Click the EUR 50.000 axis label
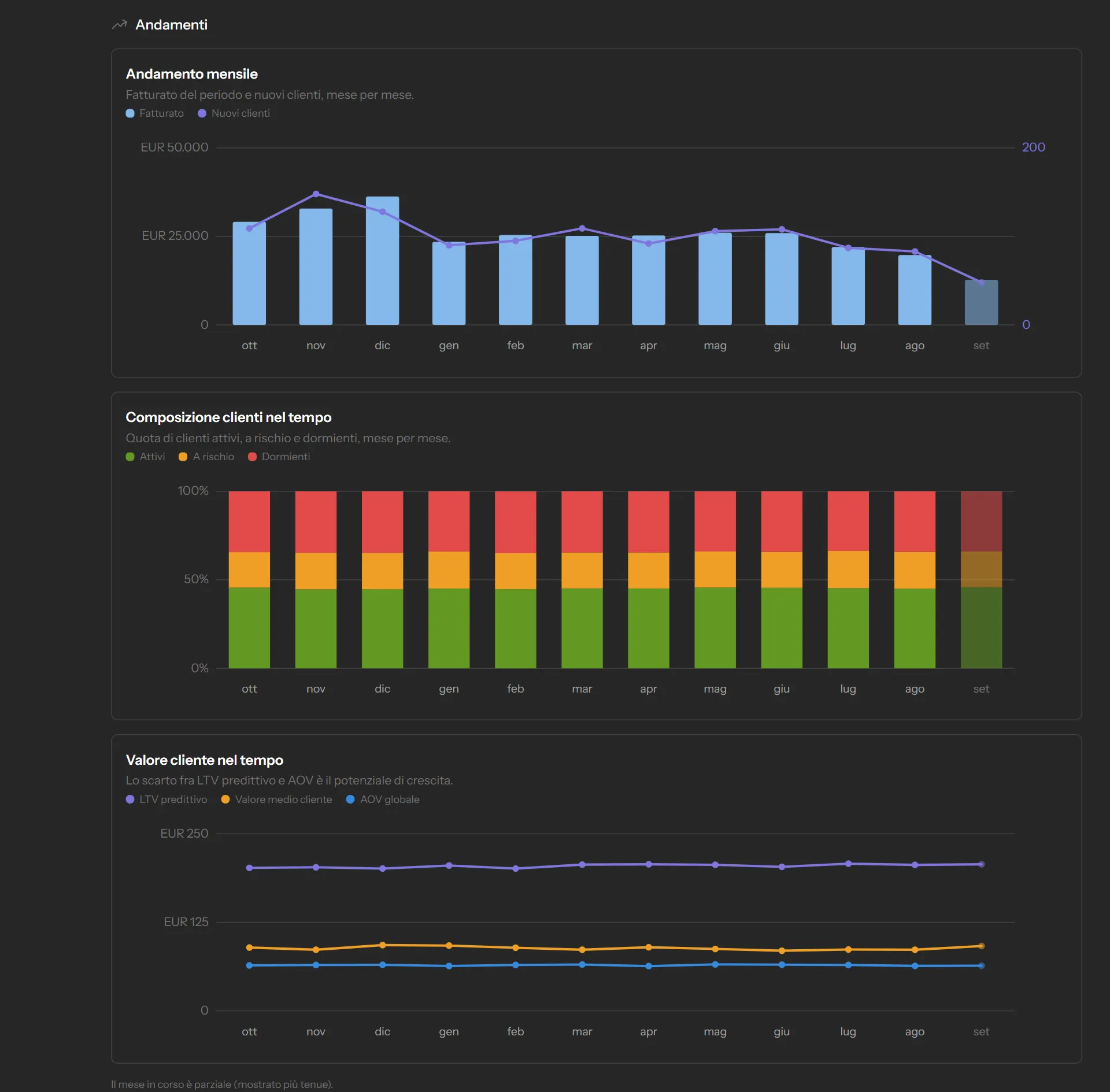 [175, 147]
